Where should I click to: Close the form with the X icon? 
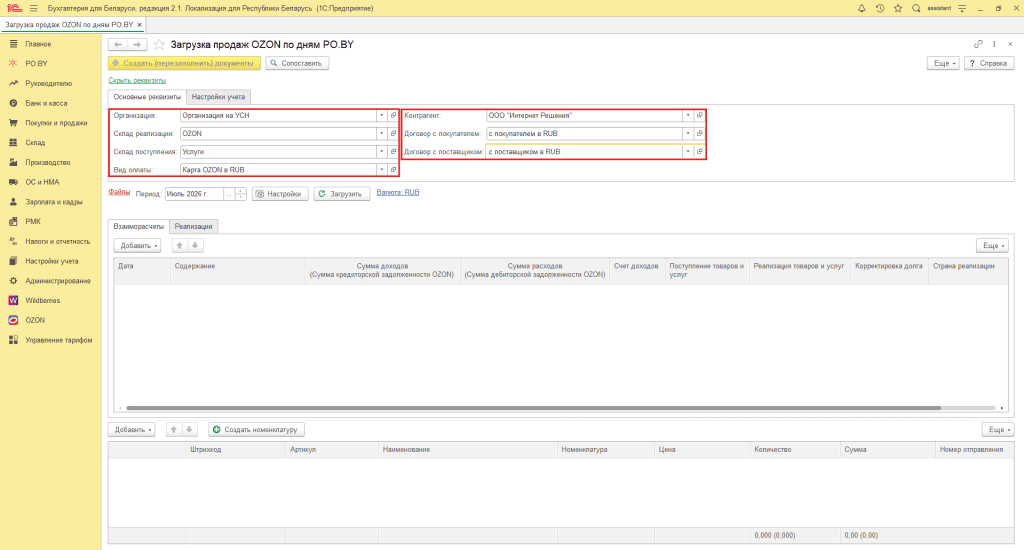[1010, 44]
